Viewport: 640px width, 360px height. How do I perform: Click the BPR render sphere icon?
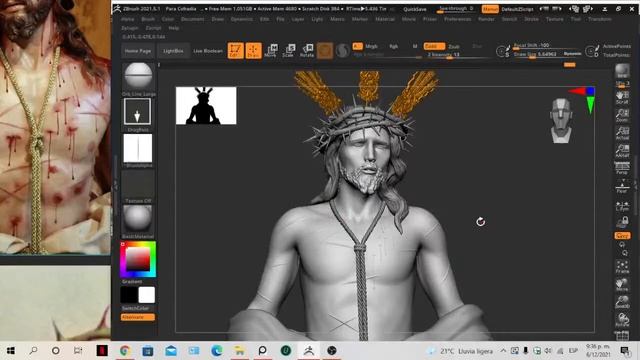(x=622, y=71)
